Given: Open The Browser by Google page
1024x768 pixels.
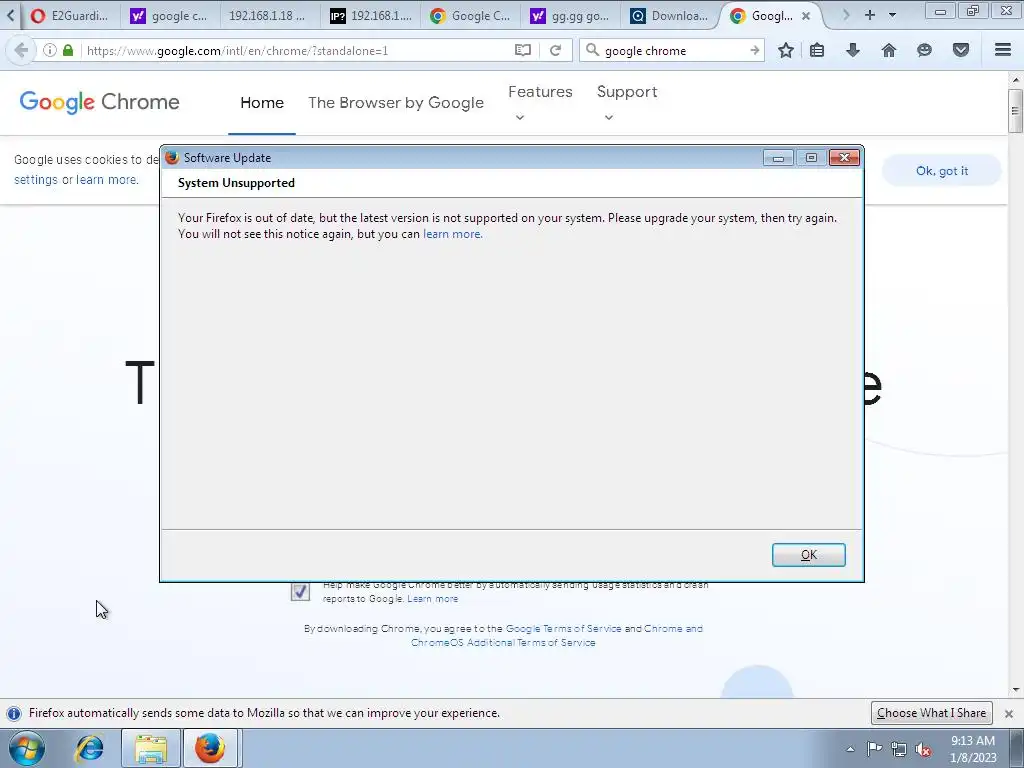Looking at the screenshot, I should pyautogui.click(x=396, y=103).
